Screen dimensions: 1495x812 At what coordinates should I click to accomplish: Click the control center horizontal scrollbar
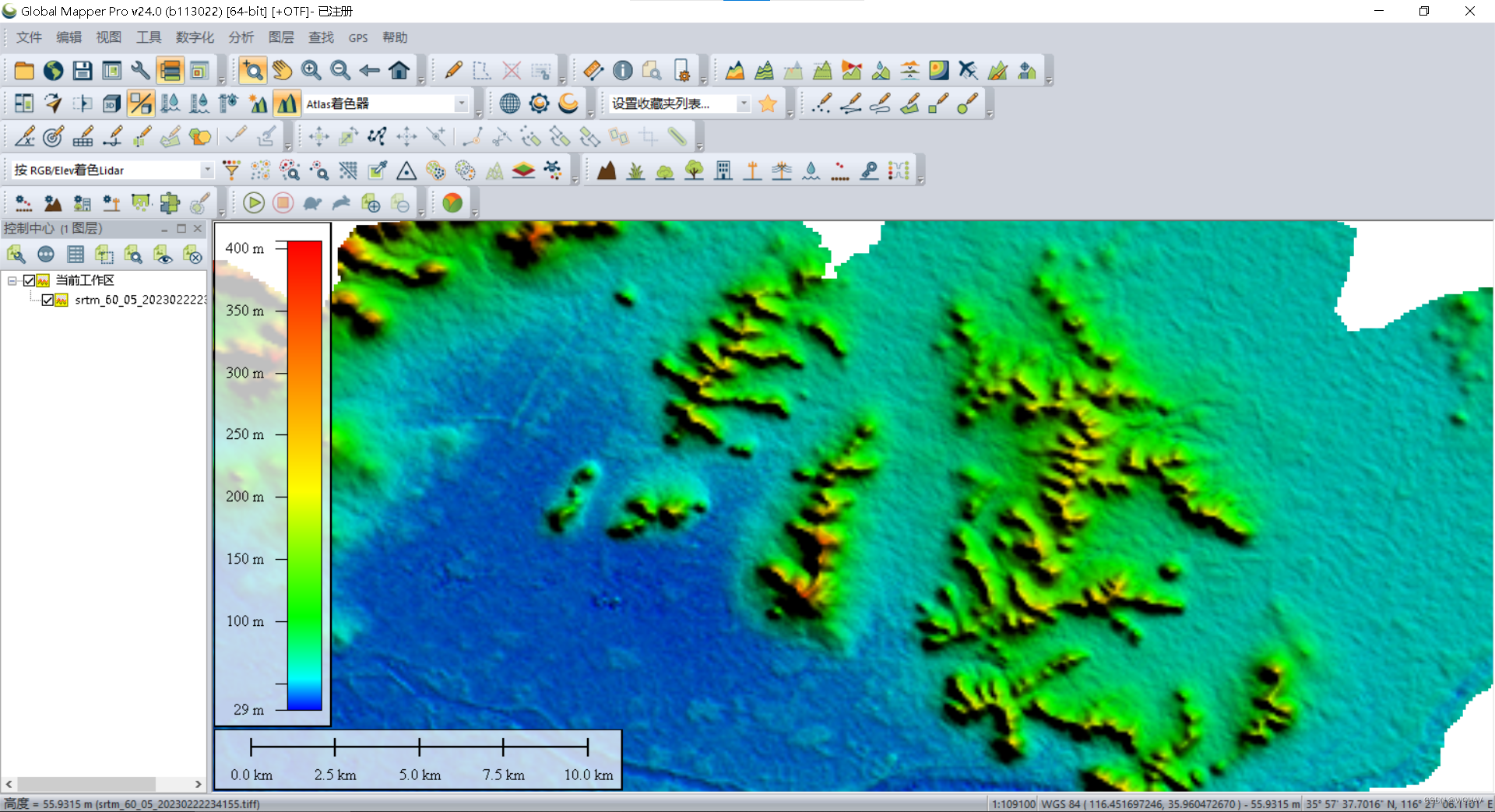86,784
